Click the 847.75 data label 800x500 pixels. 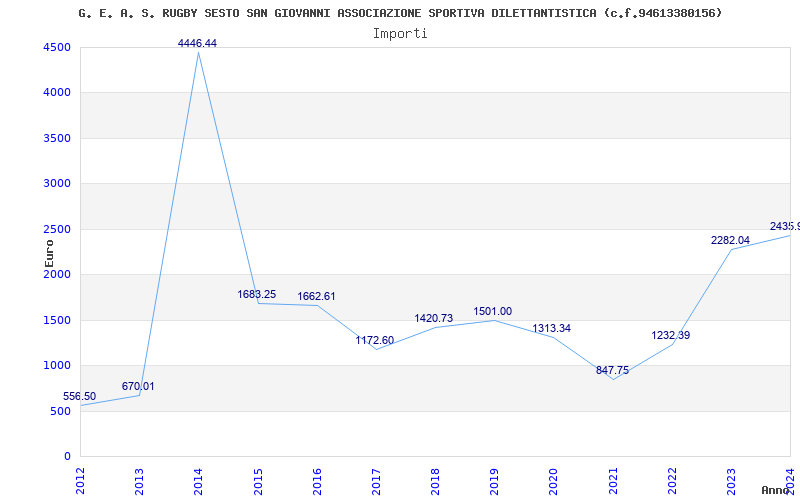coord(612,370)
